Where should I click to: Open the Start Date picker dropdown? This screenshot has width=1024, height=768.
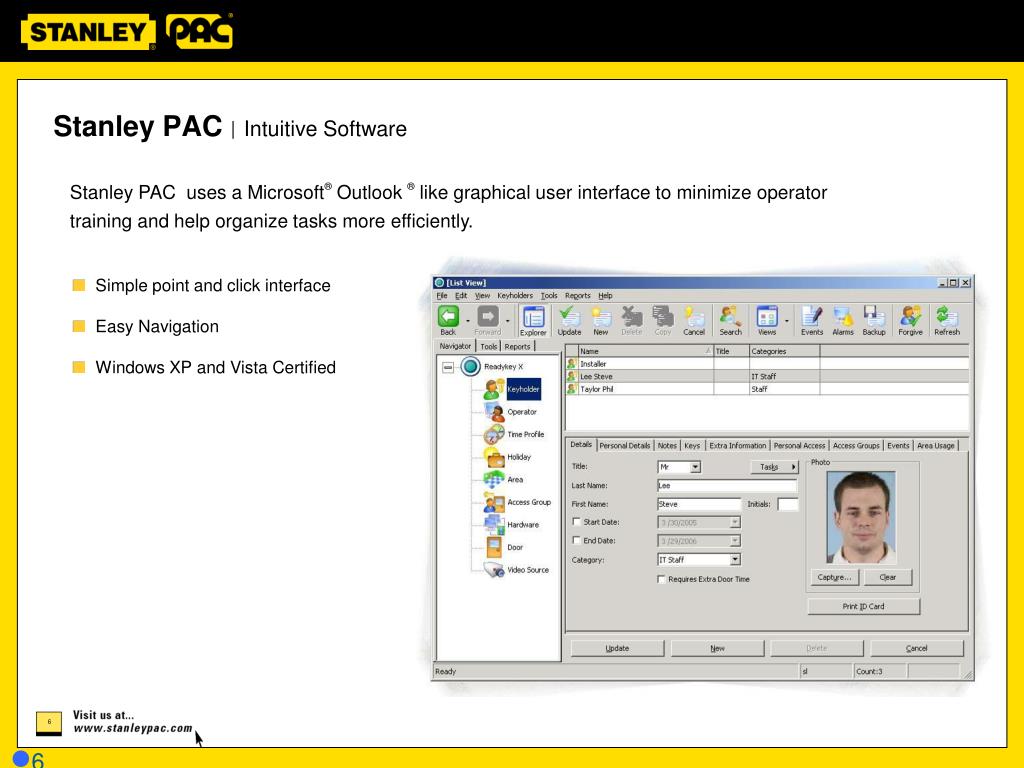pos(735,522)
